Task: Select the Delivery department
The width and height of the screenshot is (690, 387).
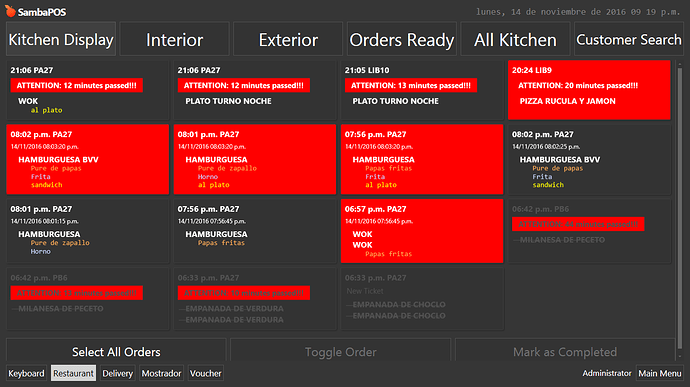Action: click(117, 373)
